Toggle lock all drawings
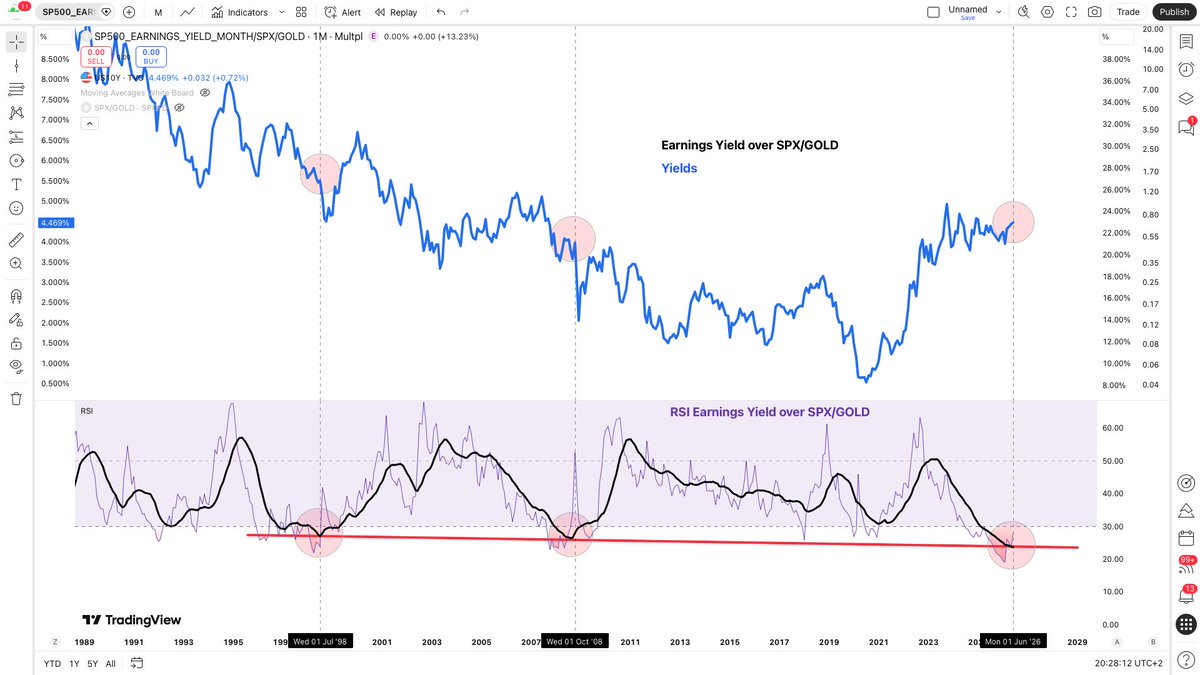Screen dimensions: 1200x675 click(16, 343)
